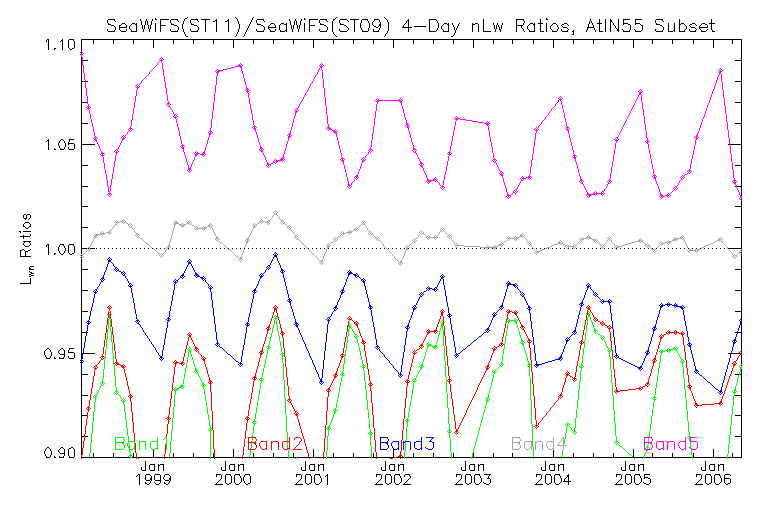Click the Jan 2000 x-axis label
This screenshot has width=768, height=512.
coord(233,473)
